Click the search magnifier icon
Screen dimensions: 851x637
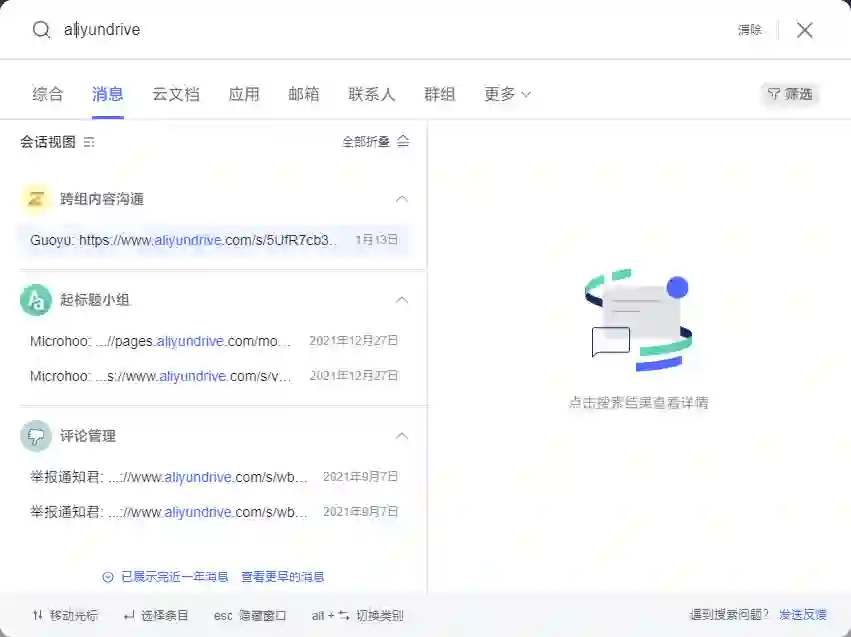pos(41,29)
